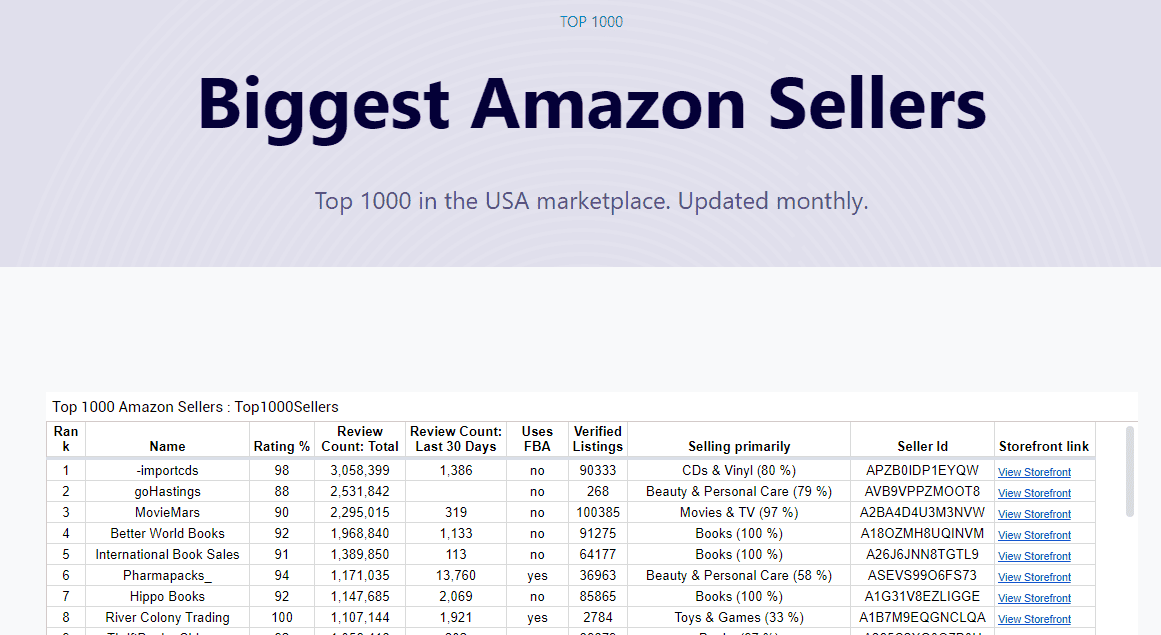This screenshot has height=635, width=1161.
Task: Click the Selling primarily column header
Action: (x=739, y=446)
